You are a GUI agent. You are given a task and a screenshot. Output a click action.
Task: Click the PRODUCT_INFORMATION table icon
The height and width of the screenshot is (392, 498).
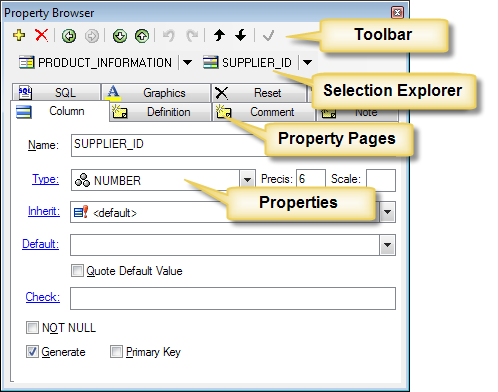pyautogui.click(x=26, y=62)
